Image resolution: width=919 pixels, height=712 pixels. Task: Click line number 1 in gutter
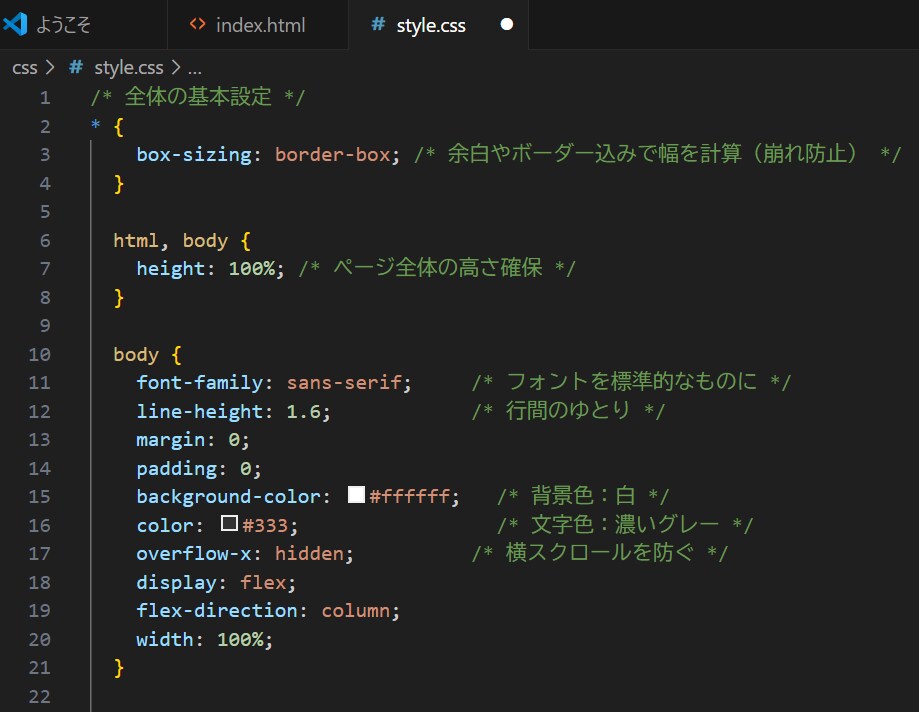point(45,97)
